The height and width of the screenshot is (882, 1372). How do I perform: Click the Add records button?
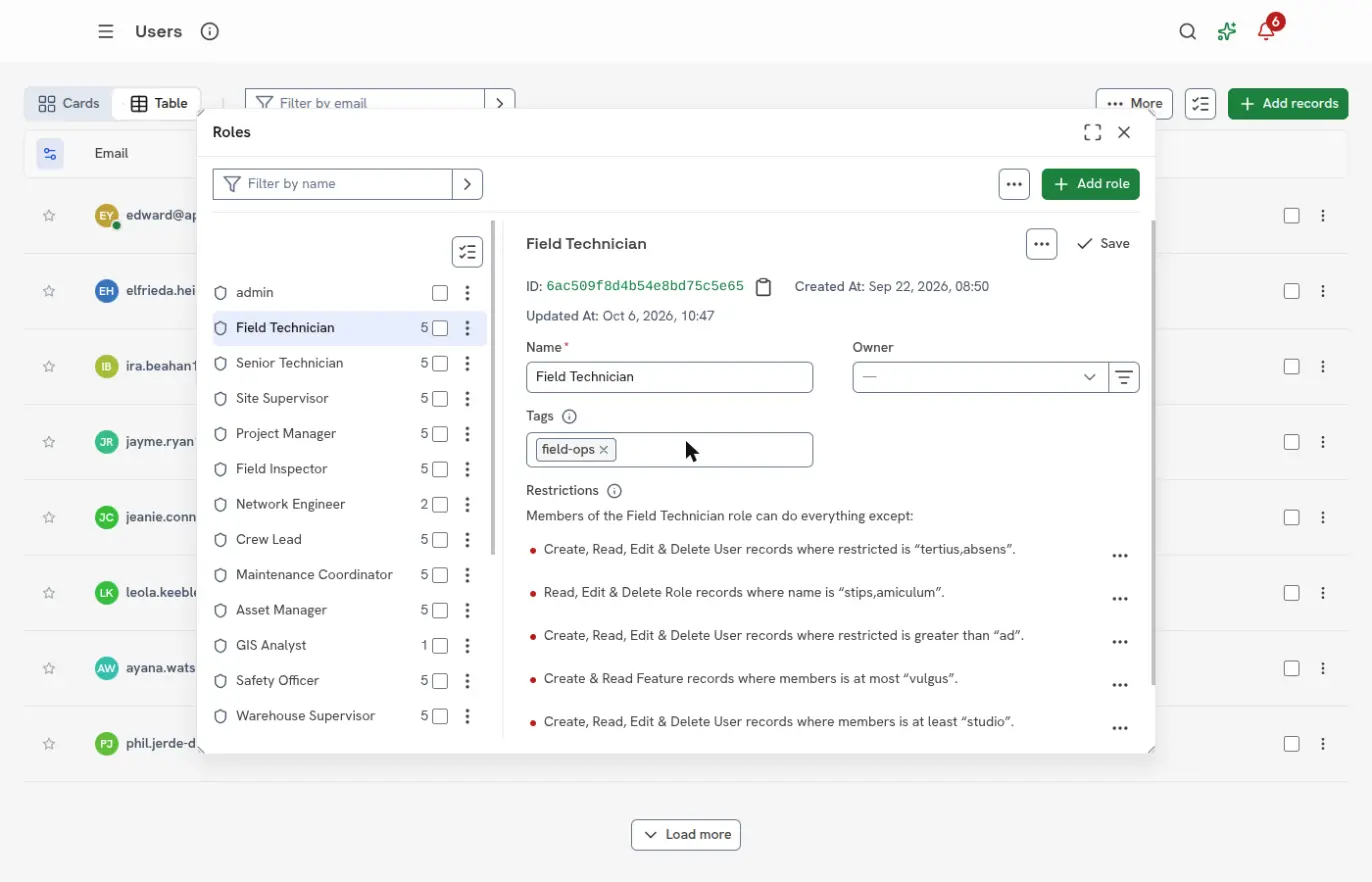(x=1288, y=103)
